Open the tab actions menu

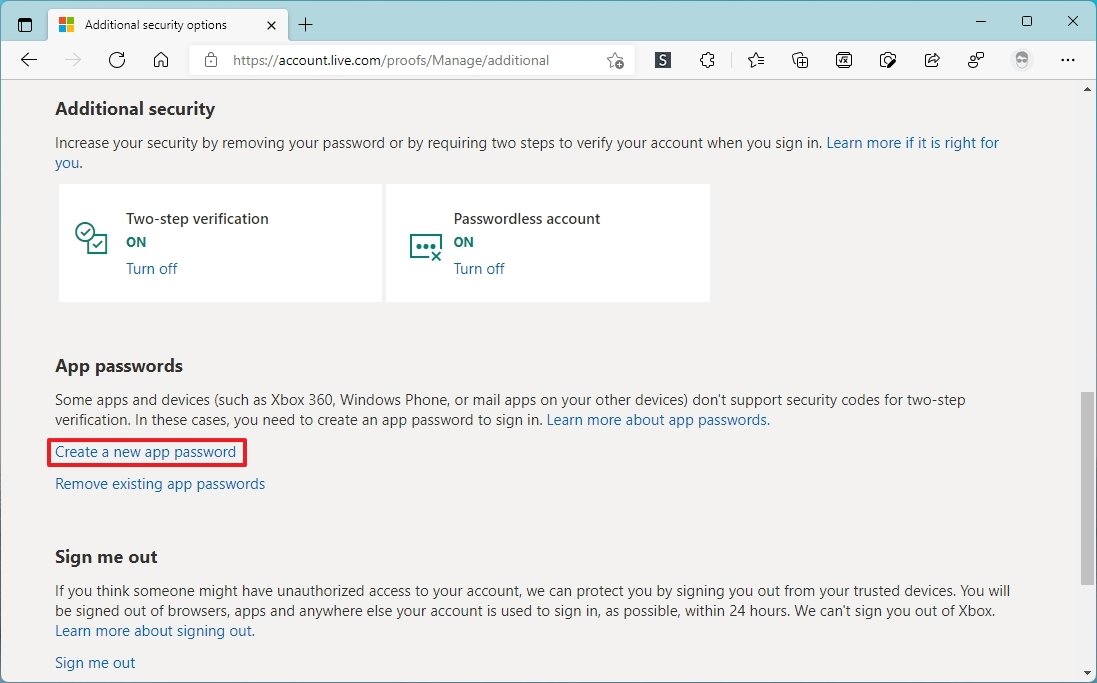coord(25,21)
